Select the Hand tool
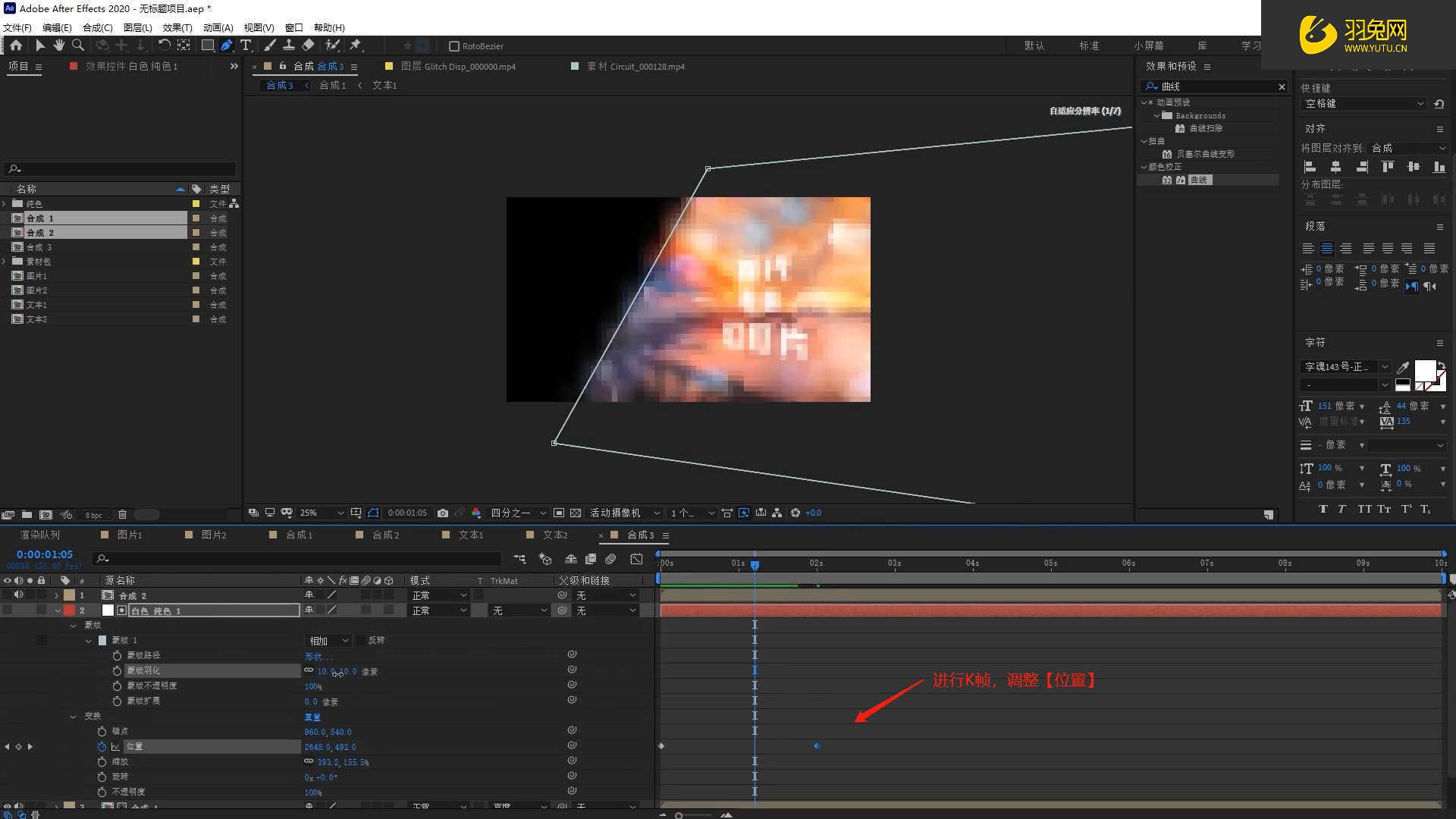This screenshot has width=1456, height=819. [59, 45]
